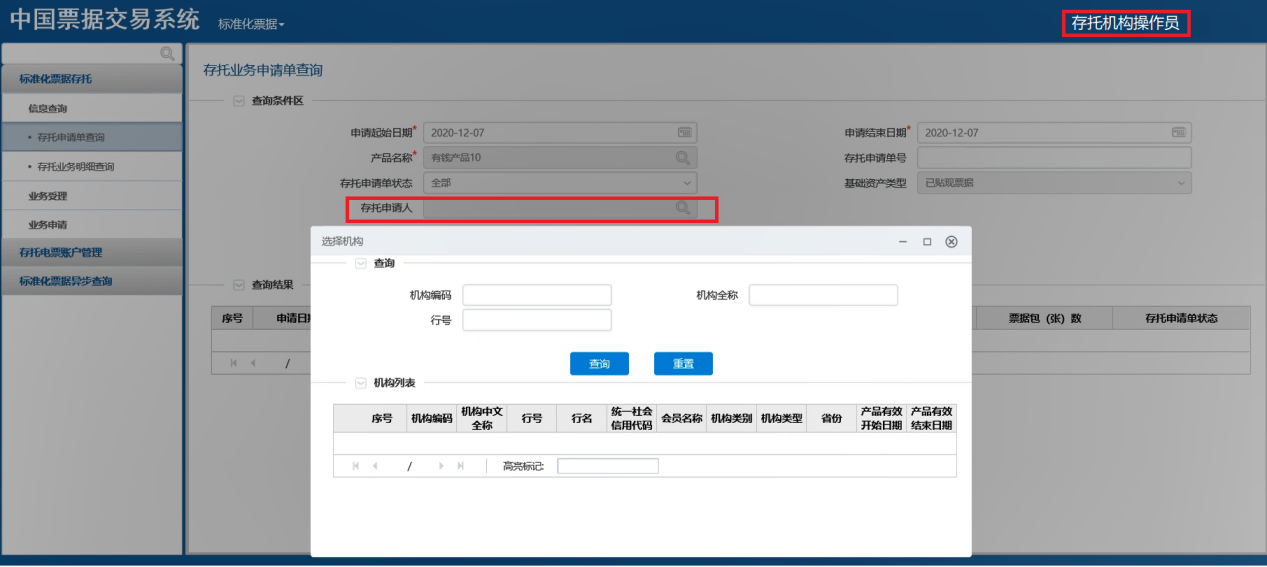Viewport: 1267px width, 567px height.
Task: Click 票据包（张）数 column header
Action: pos(1044,318)
